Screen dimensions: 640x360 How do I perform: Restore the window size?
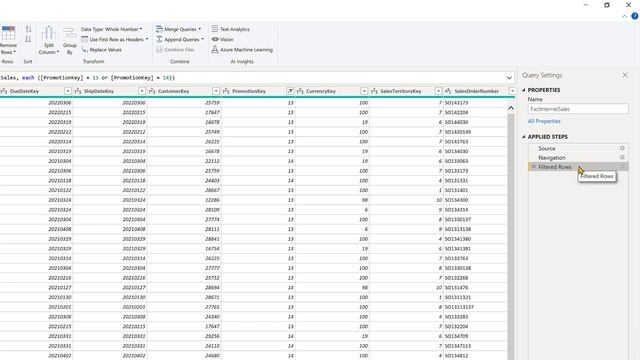(607, 5)
